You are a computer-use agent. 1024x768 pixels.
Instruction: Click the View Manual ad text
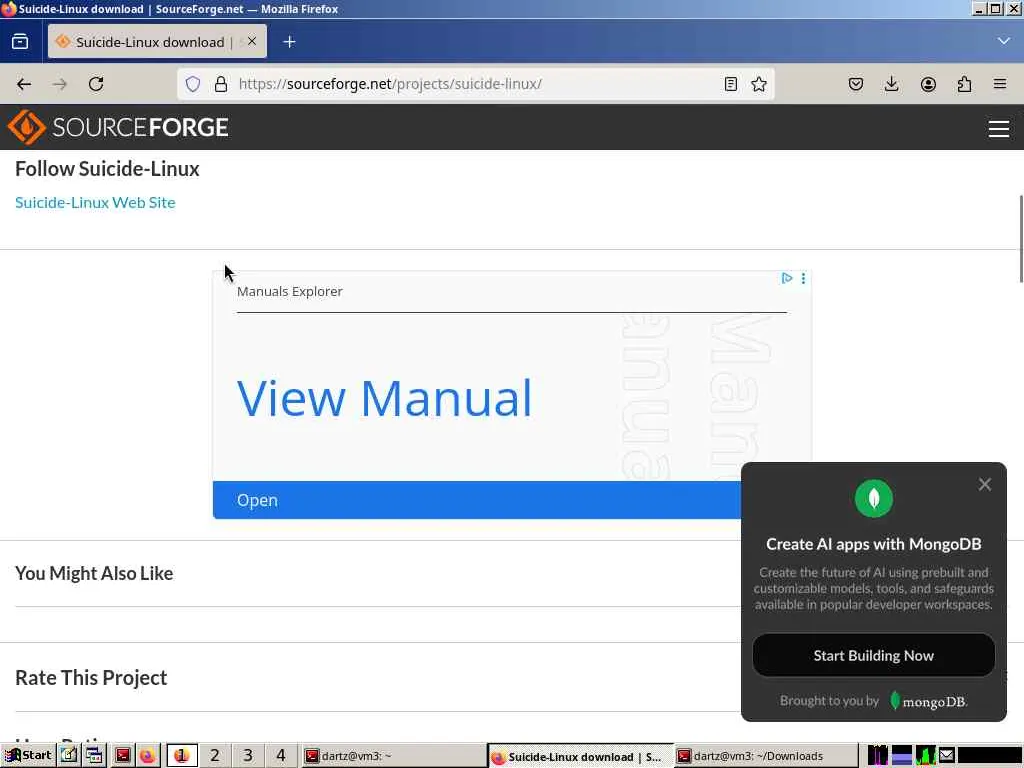(385, 398)
